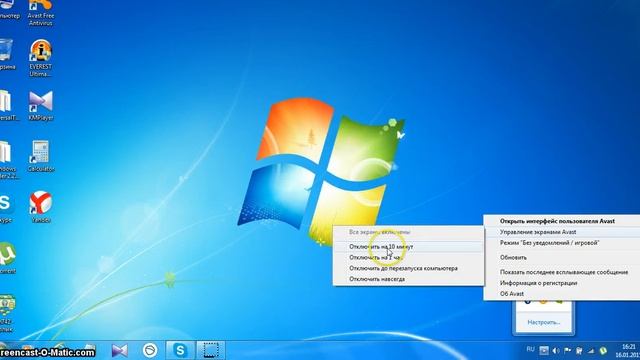640x360 pixels.
Task: Select the uTorrent desktop shortcut
Action: point(7,258)
